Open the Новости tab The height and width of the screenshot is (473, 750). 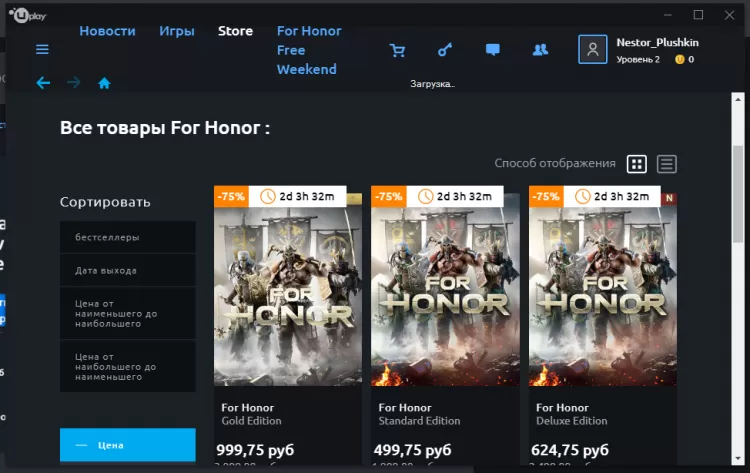(108, 31)
